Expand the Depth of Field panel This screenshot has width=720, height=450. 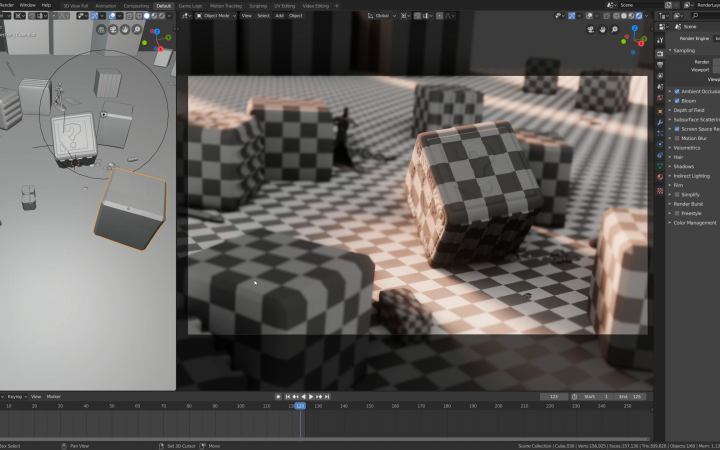pos(687,110)
